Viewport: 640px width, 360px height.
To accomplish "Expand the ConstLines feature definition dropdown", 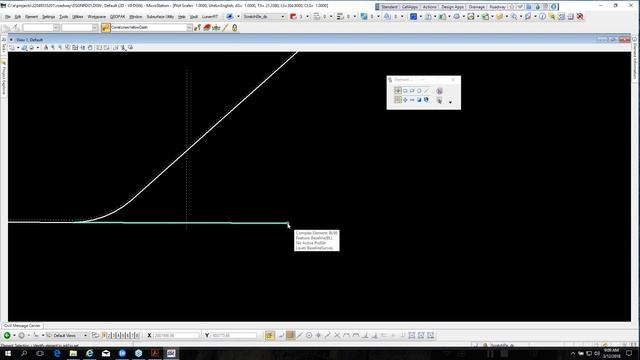I will 189,27.
